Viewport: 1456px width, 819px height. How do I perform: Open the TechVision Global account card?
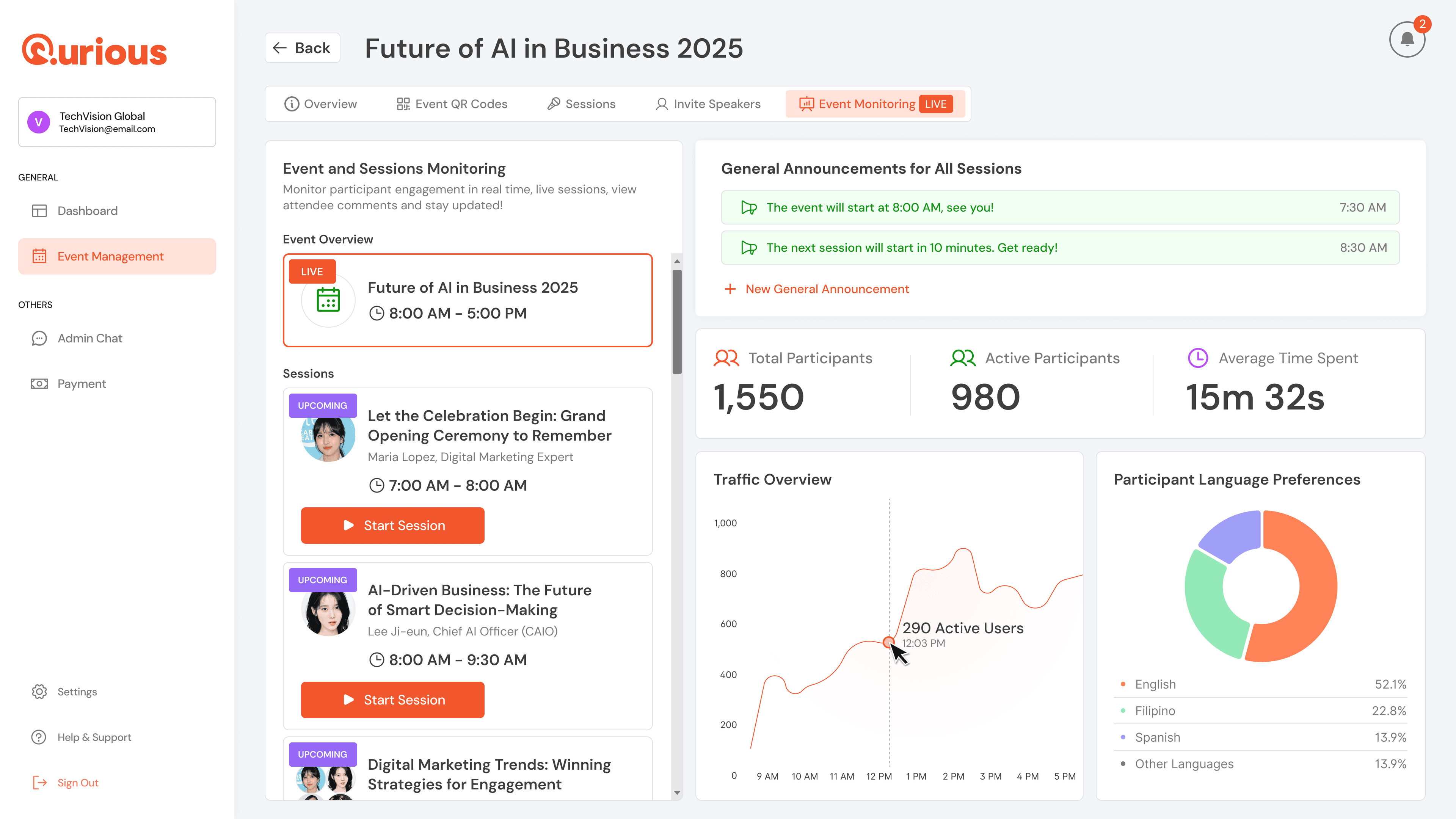(x=117, y=122)
